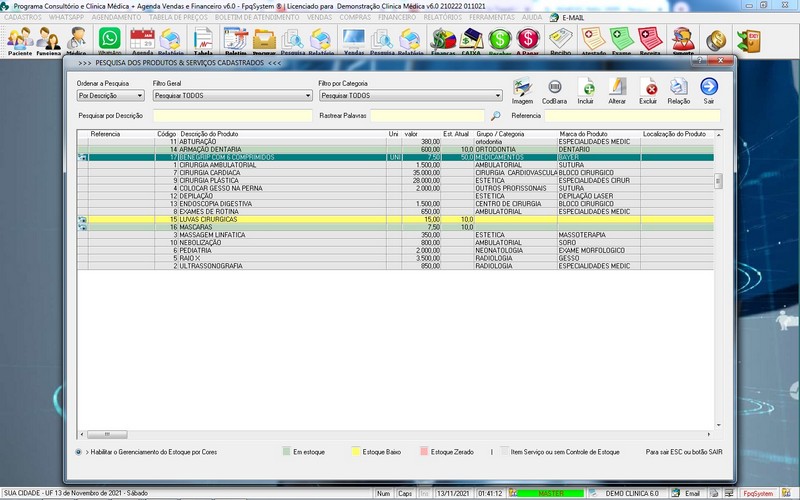Click the Referencia input field

[632, 116]
